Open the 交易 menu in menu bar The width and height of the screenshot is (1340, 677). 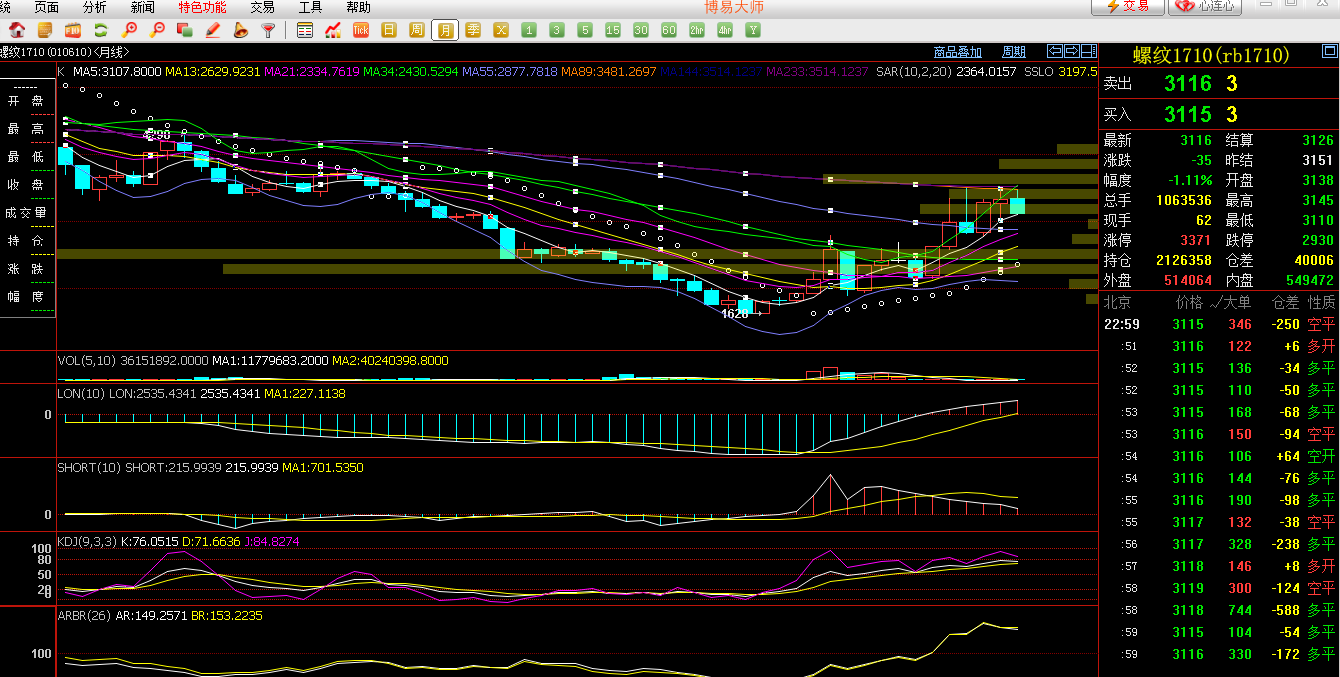tap(262, 7)
